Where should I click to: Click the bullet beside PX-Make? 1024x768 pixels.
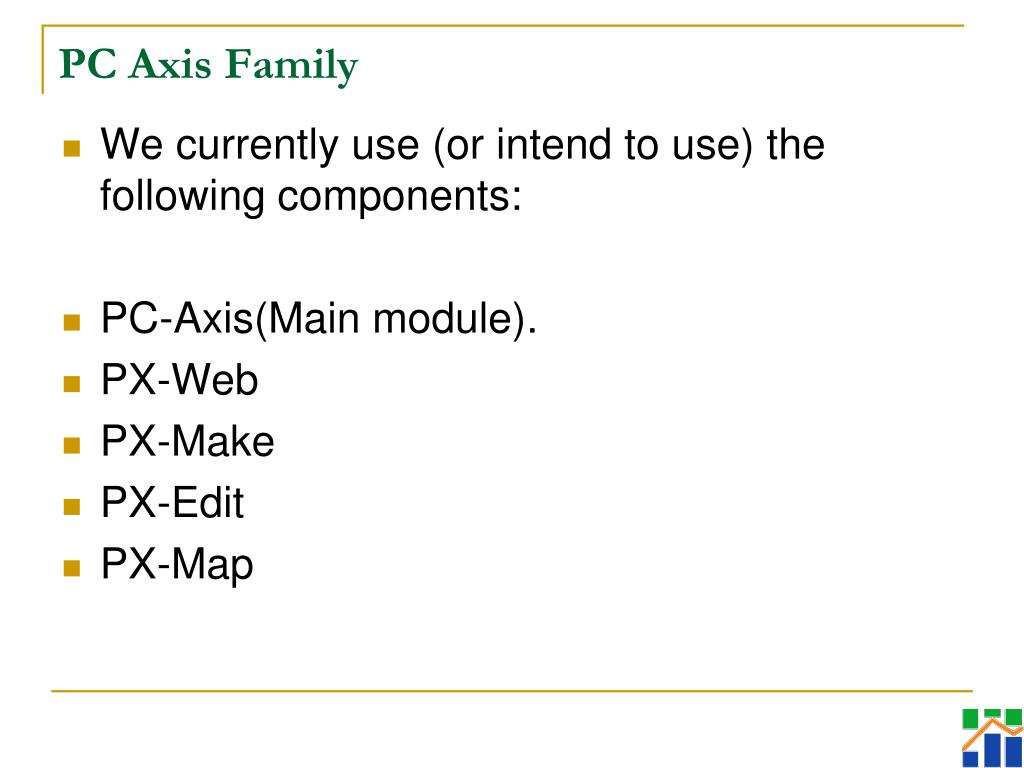pos(72,445)
